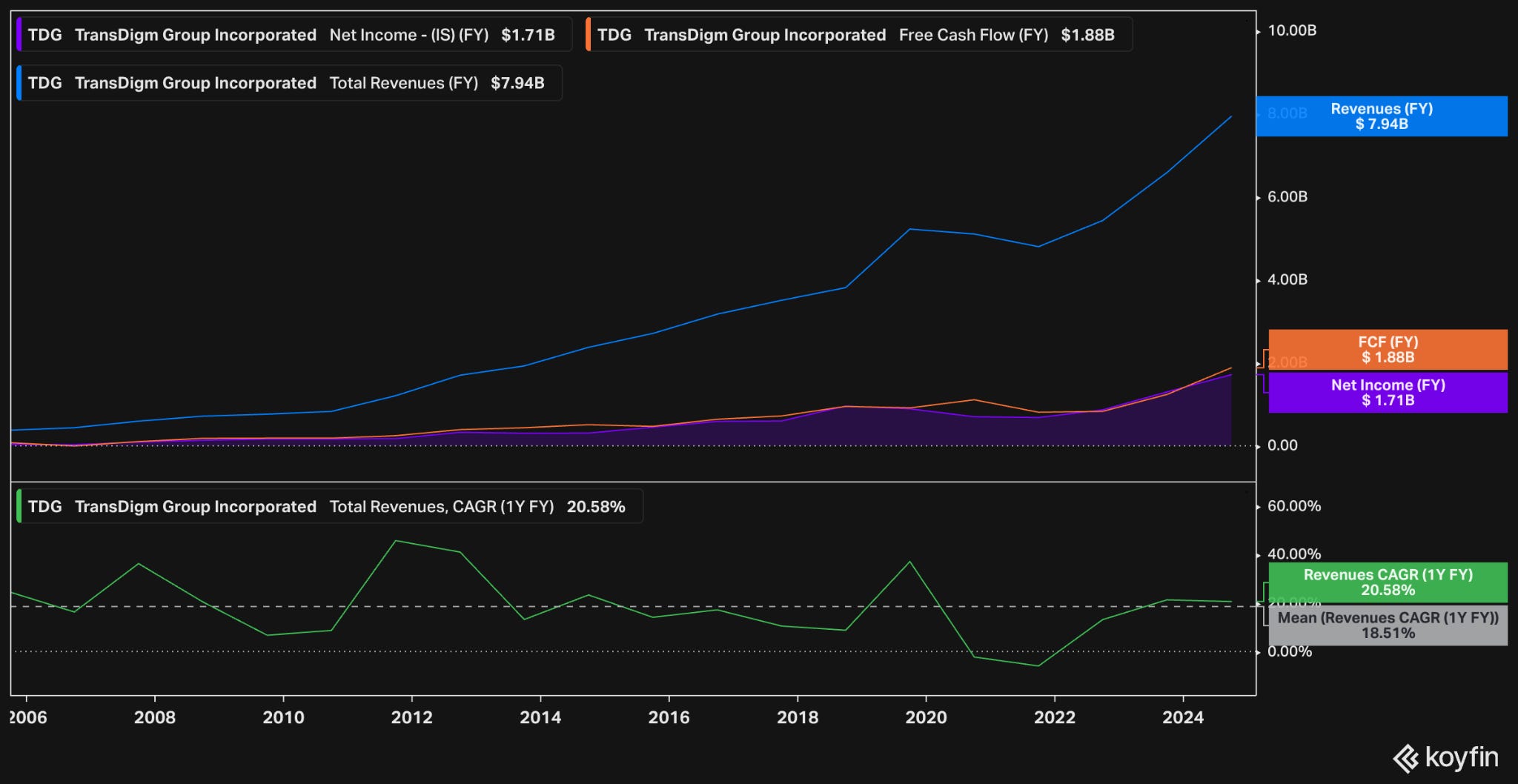Click the Total Revenues CAGR legend entry

pos(330,507)
